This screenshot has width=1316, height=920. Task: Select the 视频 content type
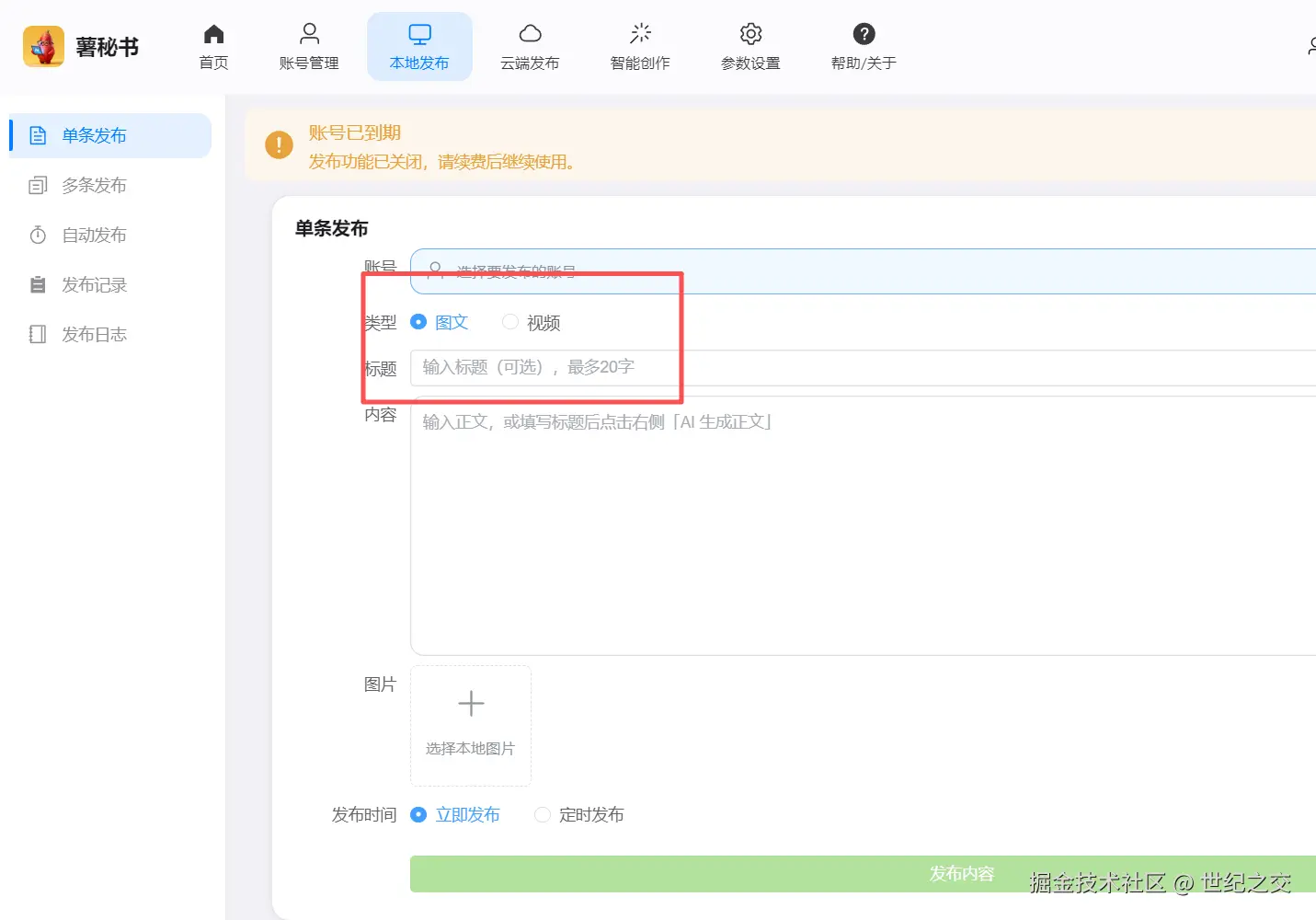510,322
